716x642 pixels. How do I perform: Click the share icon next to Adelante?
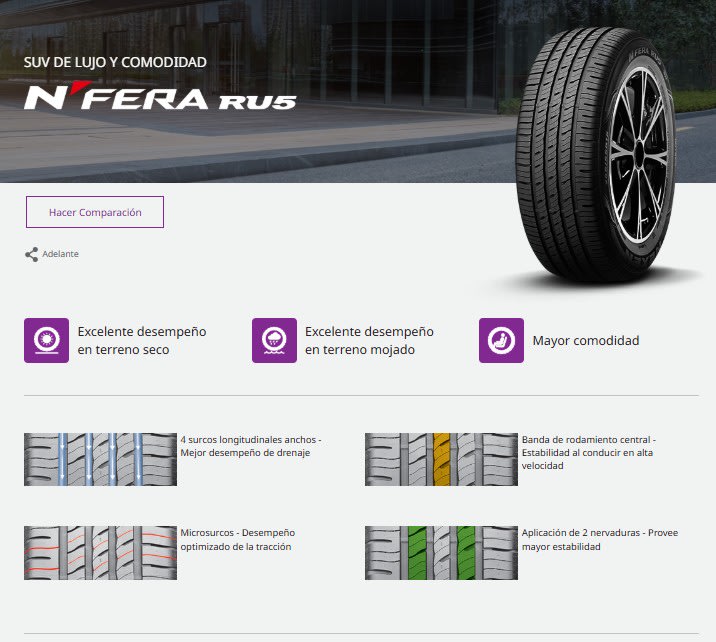[x=32, y=254]
